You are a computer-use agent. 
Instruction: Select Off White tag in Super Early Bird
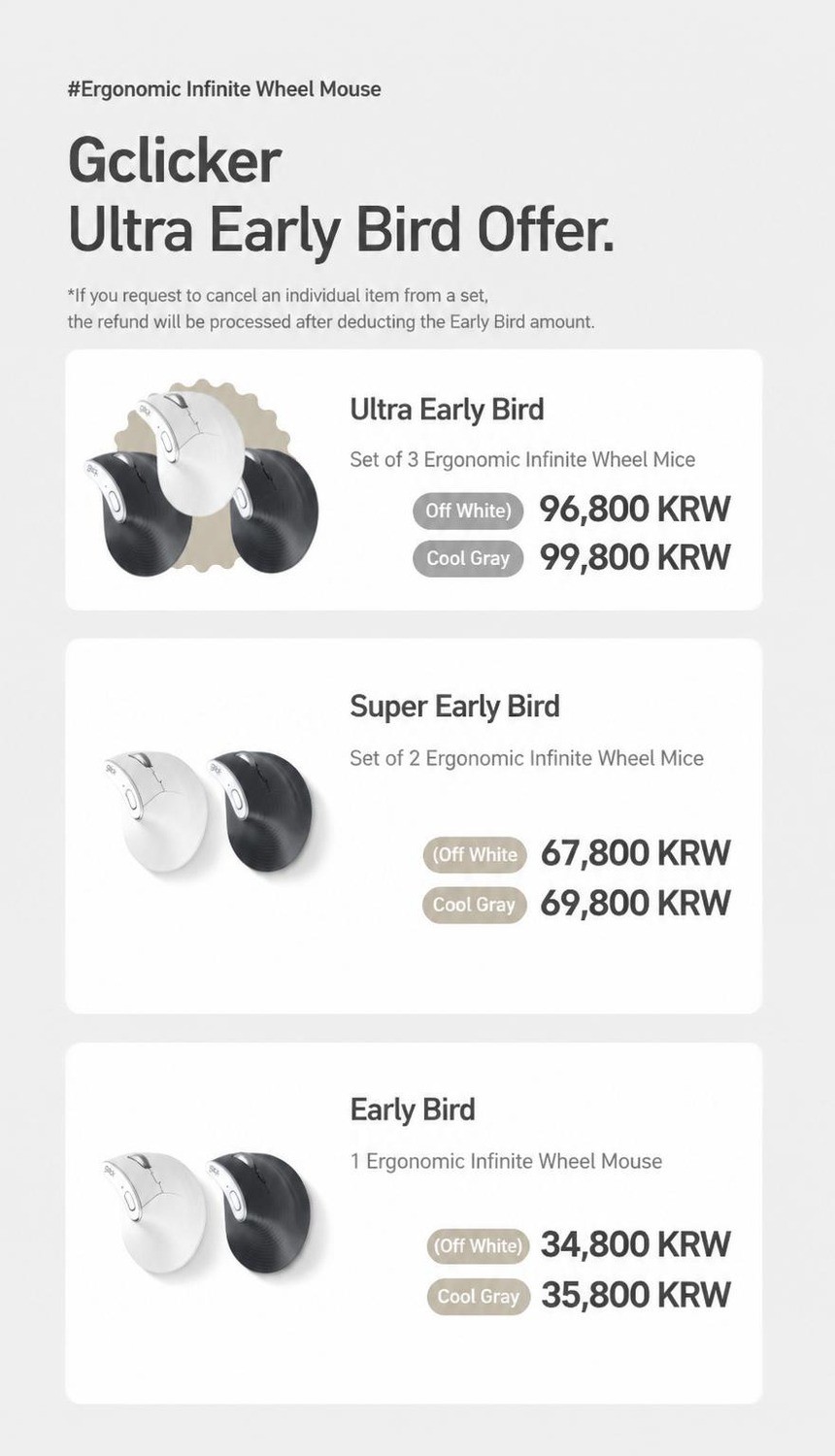[x=474, y=854]
